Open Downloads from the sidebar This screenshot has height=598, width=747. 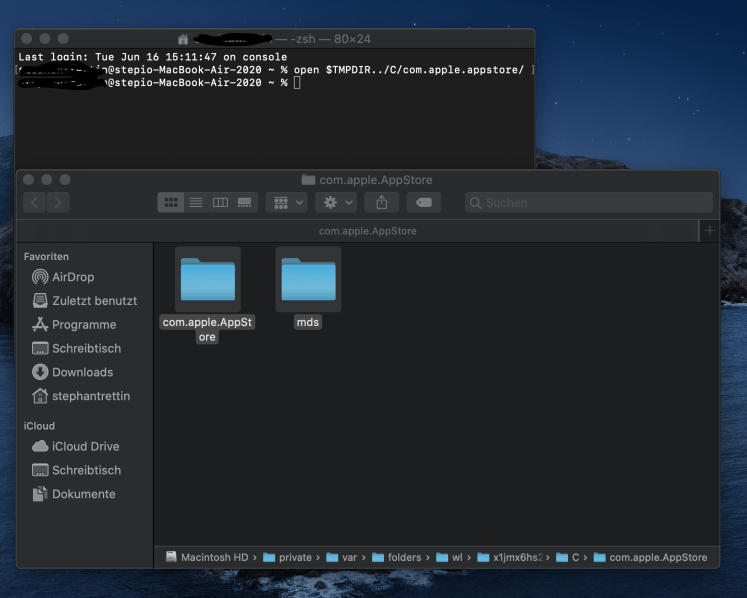pyautogui.click(x=82, y=372)
